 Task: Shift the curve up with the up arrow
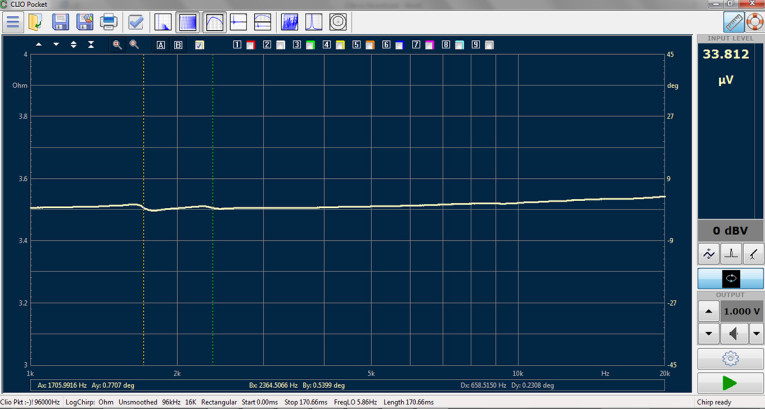tap(39, 44)
